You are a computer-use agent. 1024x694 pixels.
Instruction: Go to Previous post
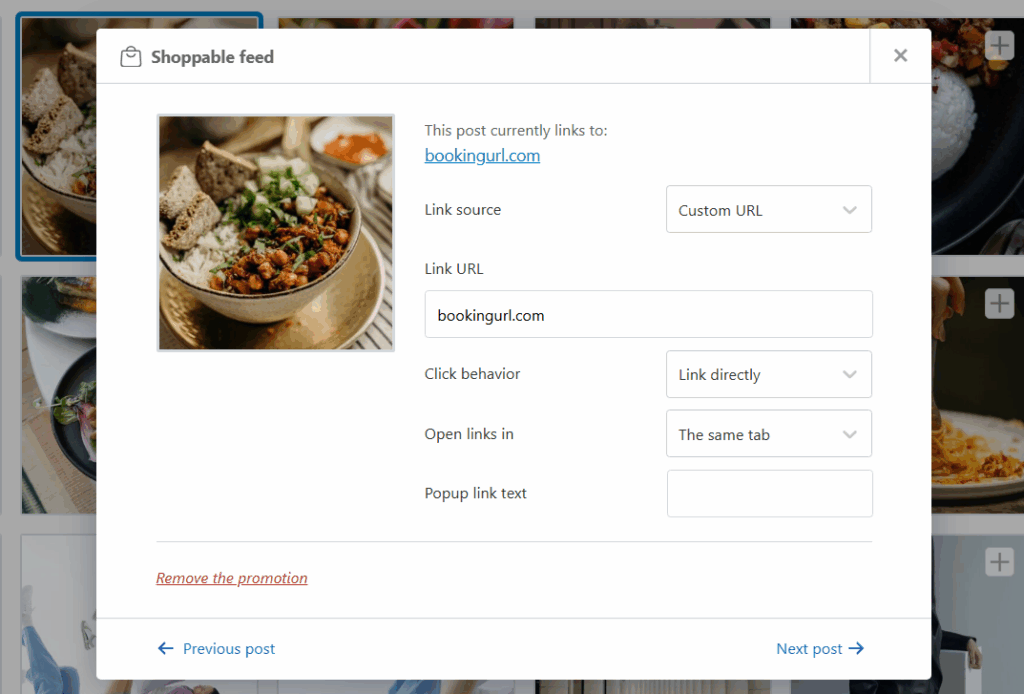(229, 649)
